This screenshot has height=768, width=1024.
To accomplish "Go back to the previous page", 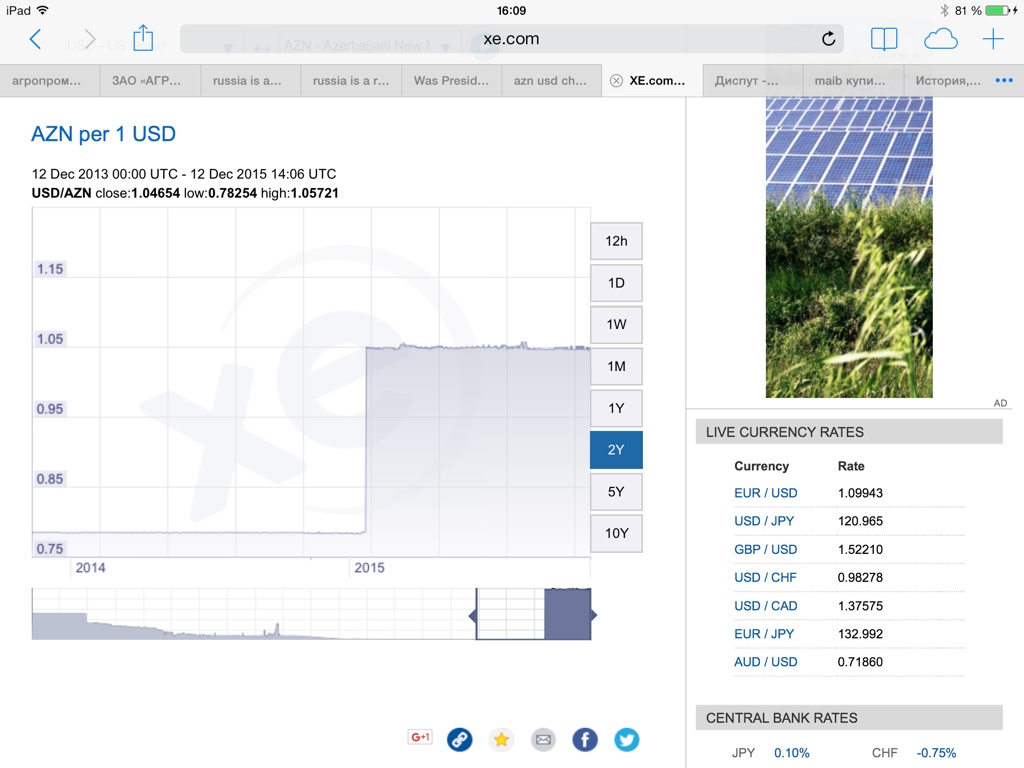I will point(36,39).
